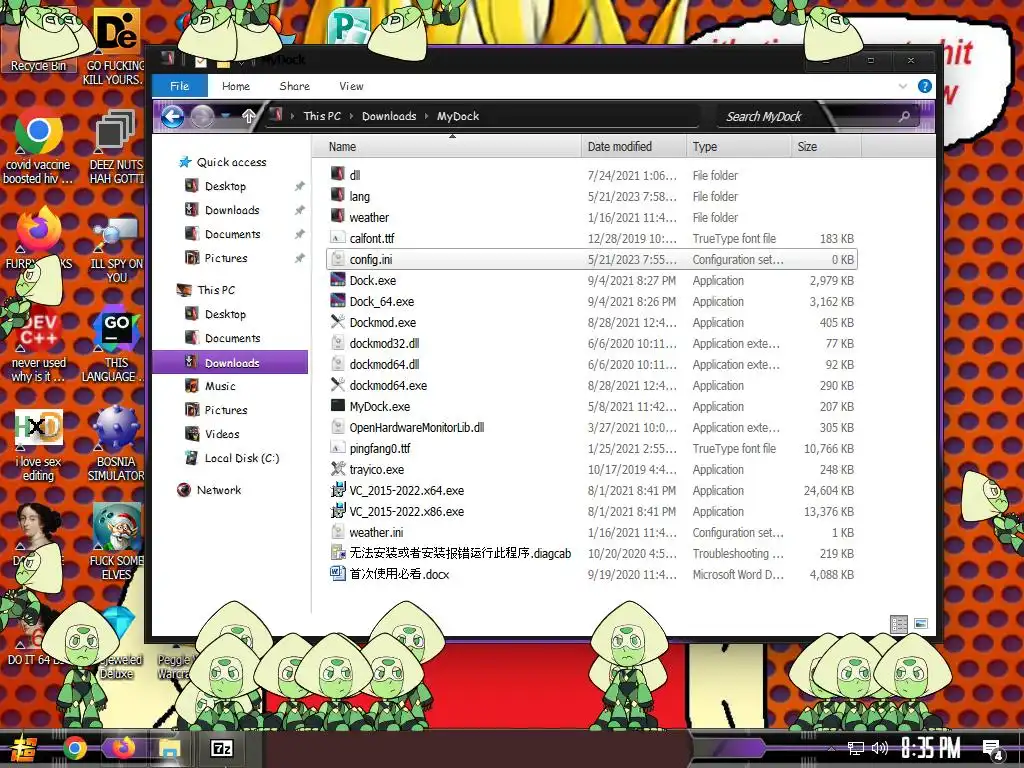Select the config.ini file icon
Image resolution: width=1024 pixels, height=768 pixels.
(338, 259)
